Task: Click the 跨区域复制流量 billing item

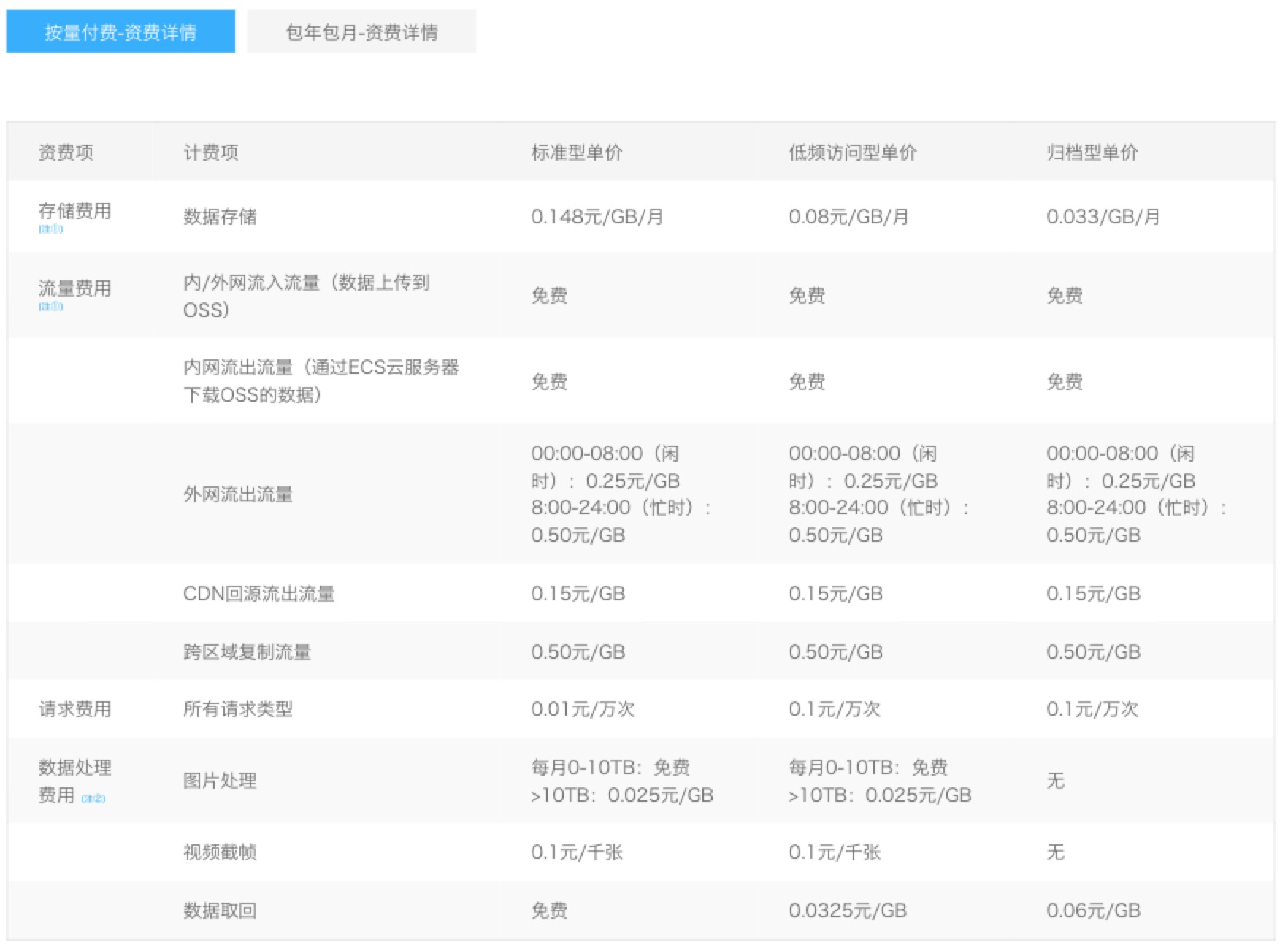Action: click(248, 652)
